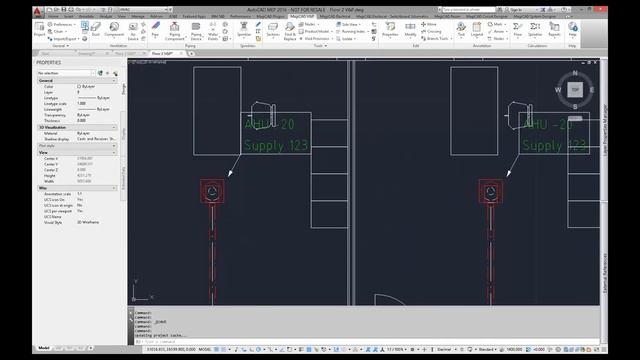Open the Modify tool

410,30
